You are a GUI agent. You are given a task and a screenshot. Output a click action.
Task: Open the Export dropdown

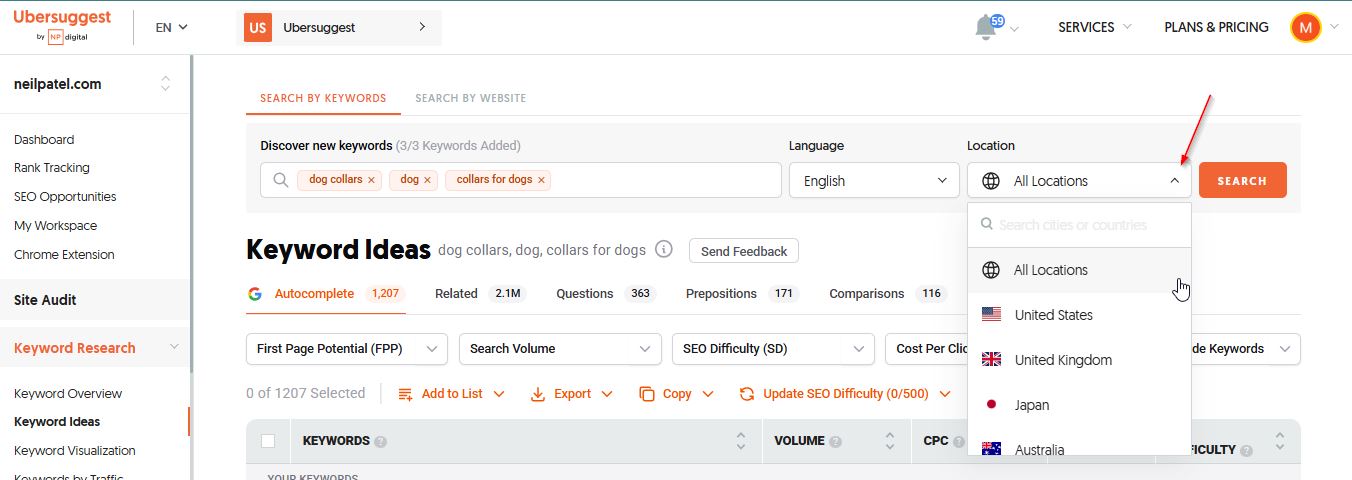point(572,394)
